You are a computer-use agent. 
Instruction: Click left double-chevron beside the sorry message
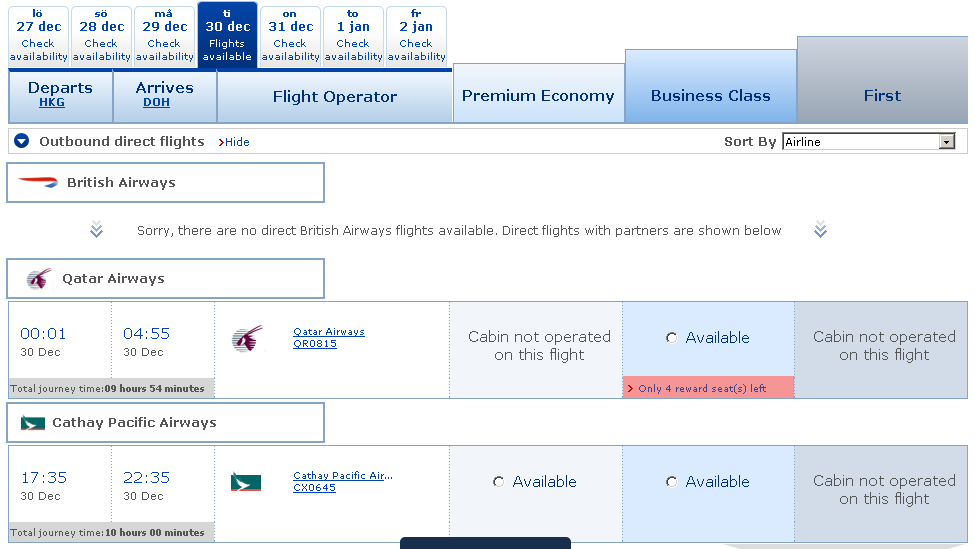(x=96, y=231)
